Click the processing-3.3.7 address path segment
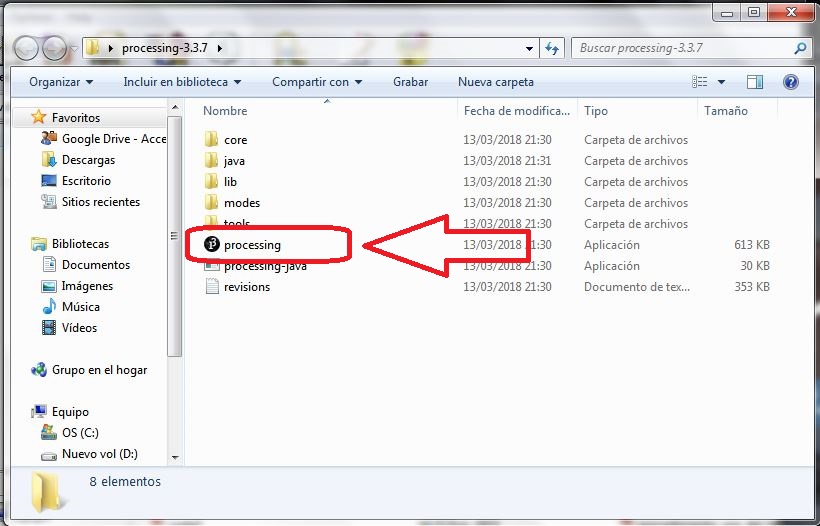The height and width of the screenshot is (526, 820). coord(165,48)
